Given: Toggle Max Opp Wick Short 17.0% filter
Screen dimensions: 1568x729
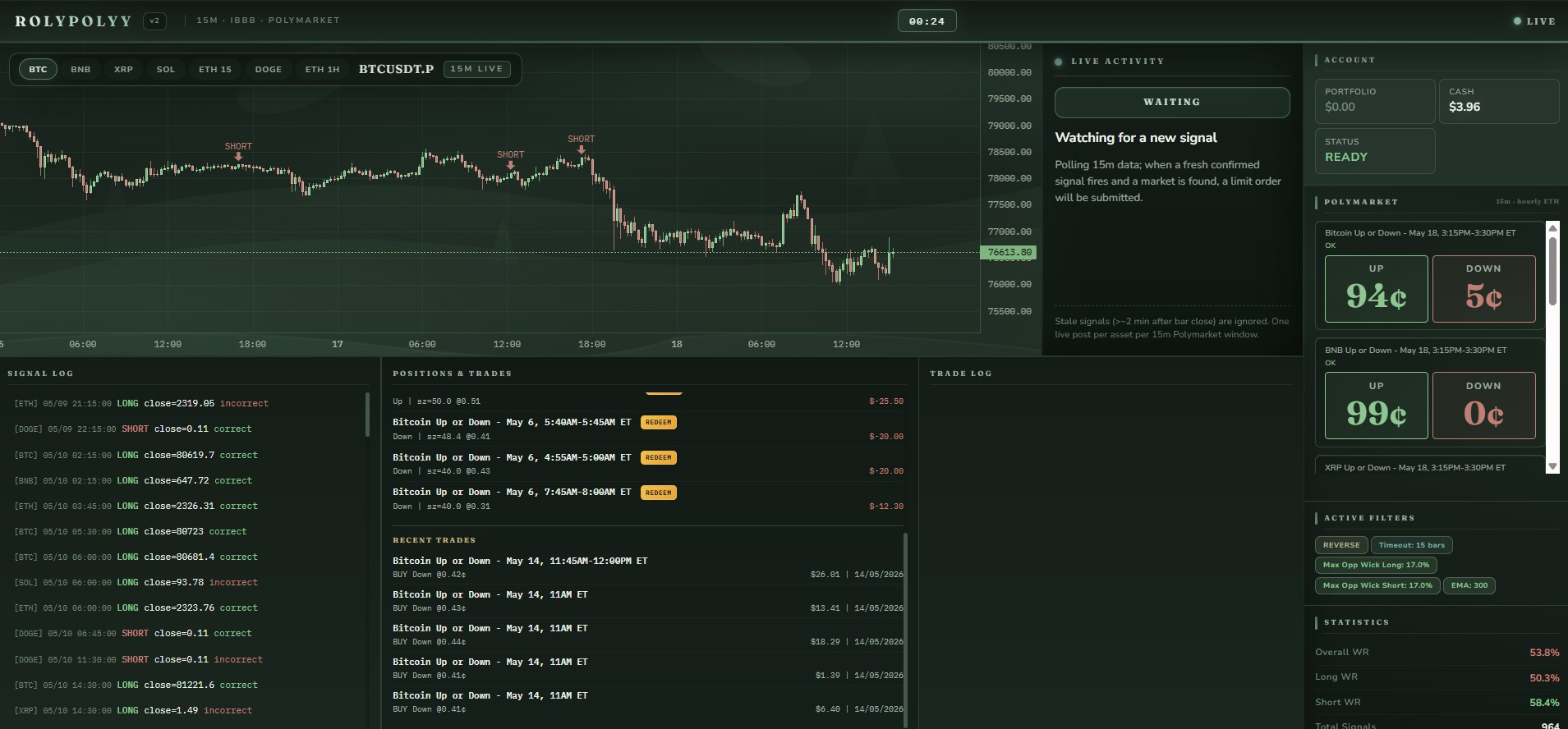Looking at the screenshot, I should pos(1377,585).
